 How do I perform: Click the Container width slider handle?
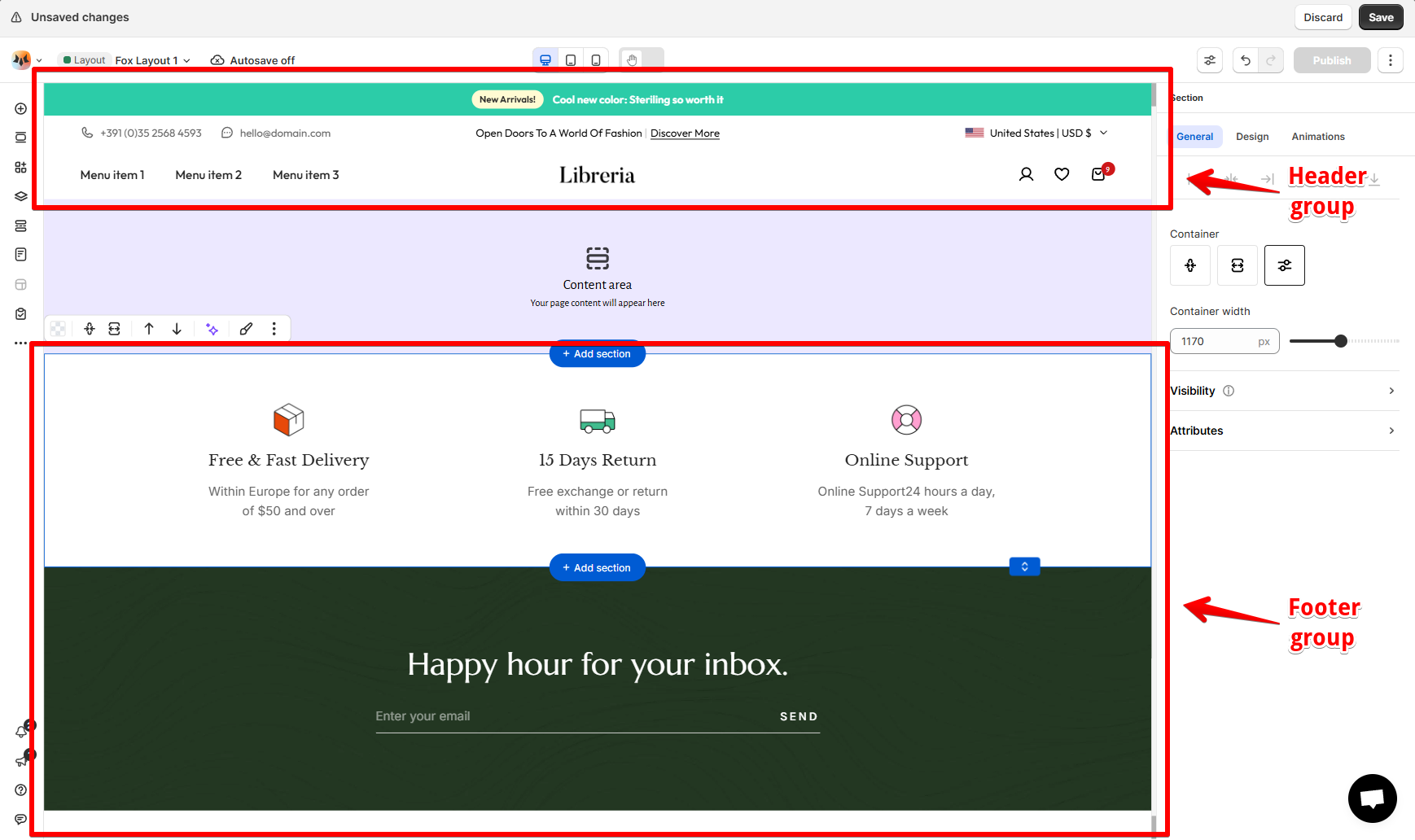coord(1341,341)
